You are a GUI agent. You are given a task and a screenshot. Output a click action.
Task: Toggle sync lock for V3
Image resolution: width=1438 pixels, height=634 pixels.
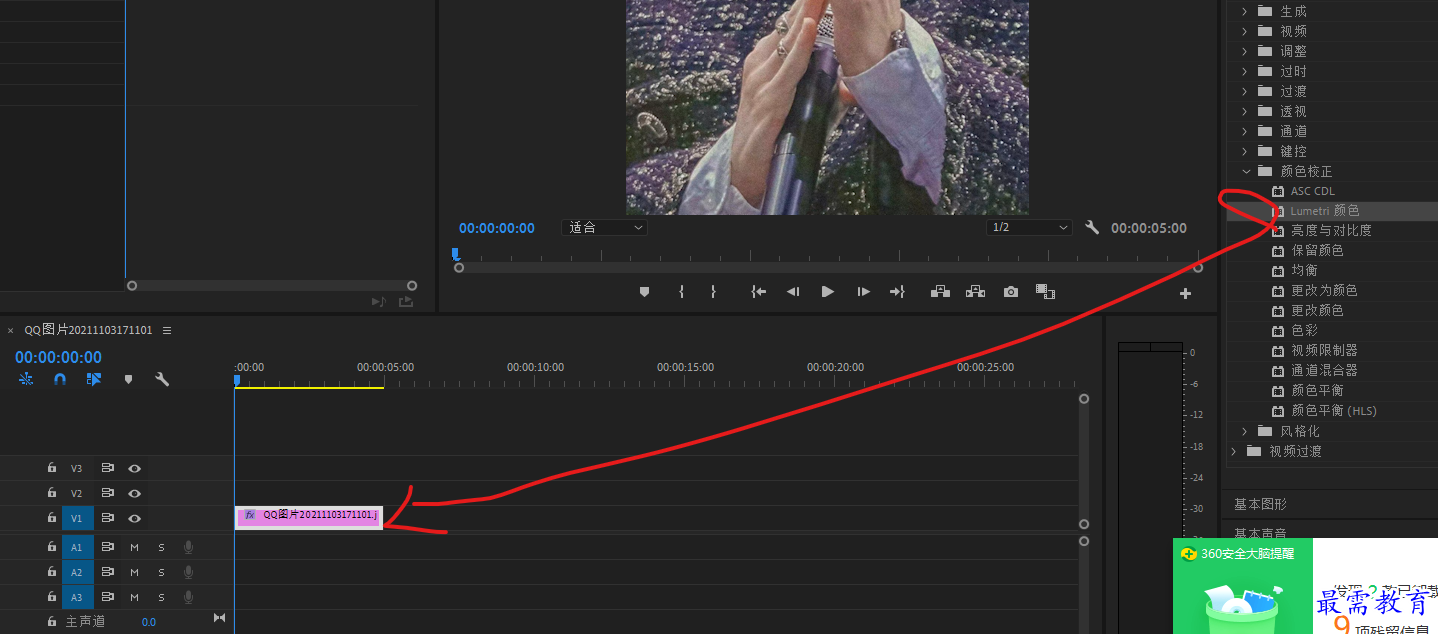pyautogui.click(x=107, y=468)
